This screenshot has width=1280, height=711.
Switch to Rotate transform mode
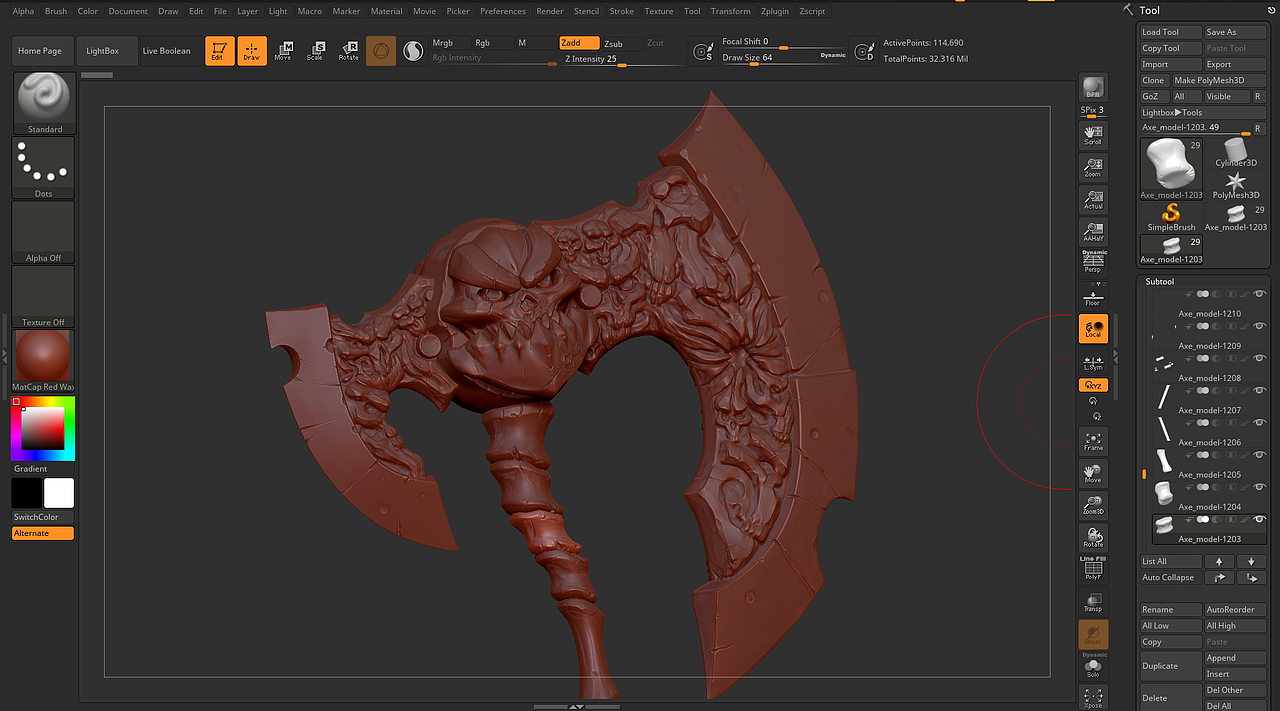point(348,51)
